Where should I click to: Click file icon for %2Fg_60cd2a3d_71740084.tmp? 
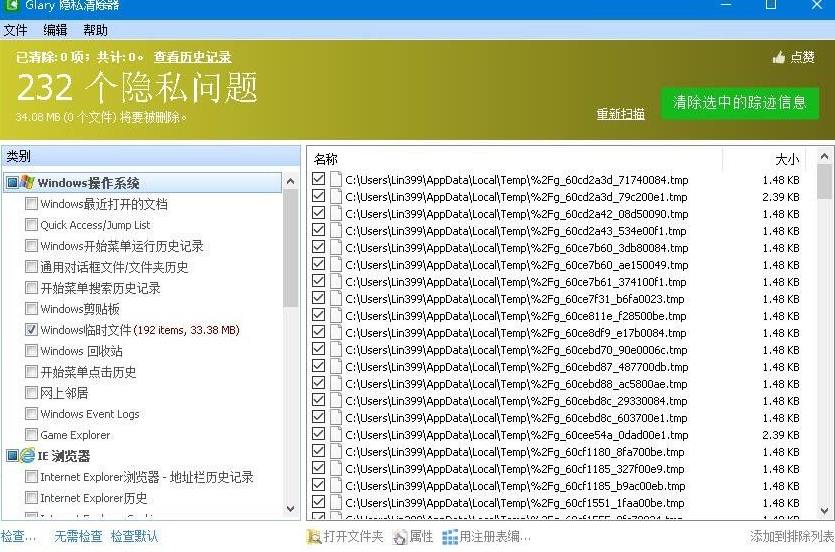[335, 179]
